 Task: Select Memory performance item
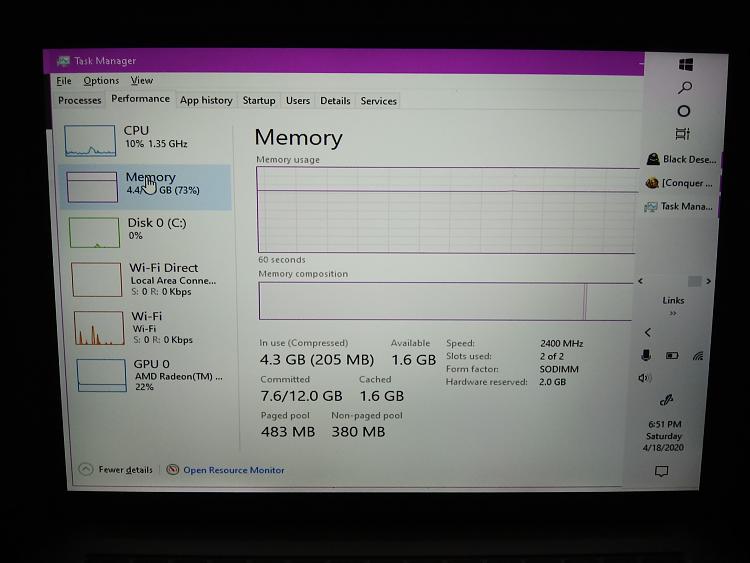click(145, 187)
